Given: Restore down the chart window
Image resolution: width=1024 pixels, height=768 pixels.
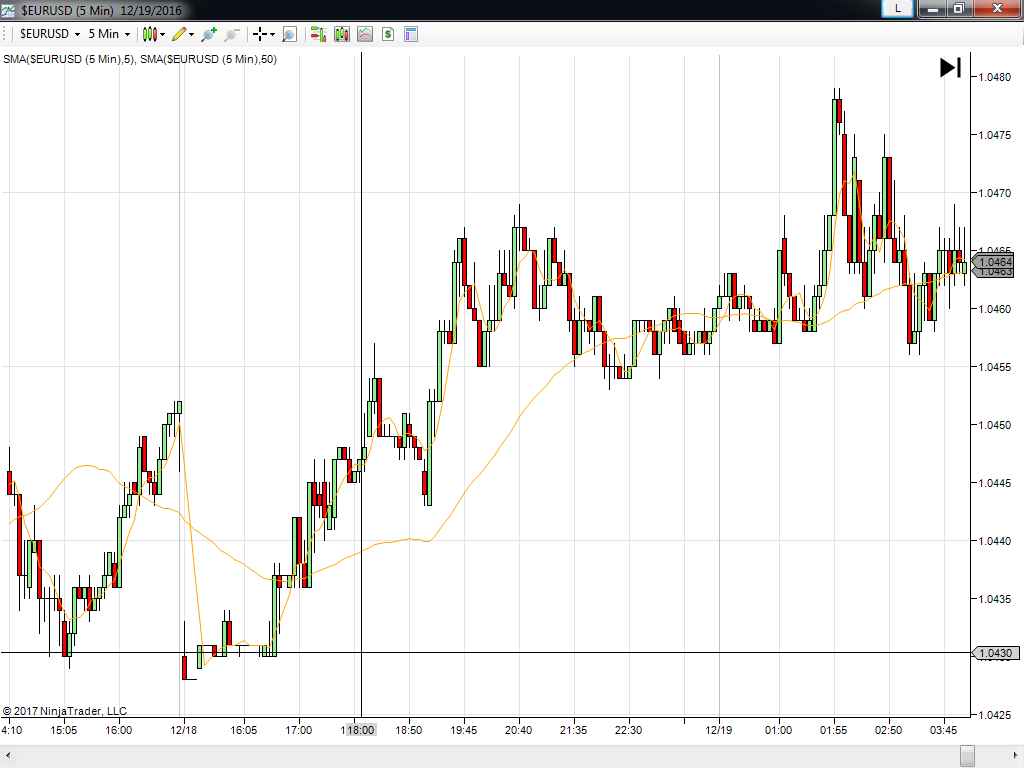Looking at the screenshot, I should point(959,8).
